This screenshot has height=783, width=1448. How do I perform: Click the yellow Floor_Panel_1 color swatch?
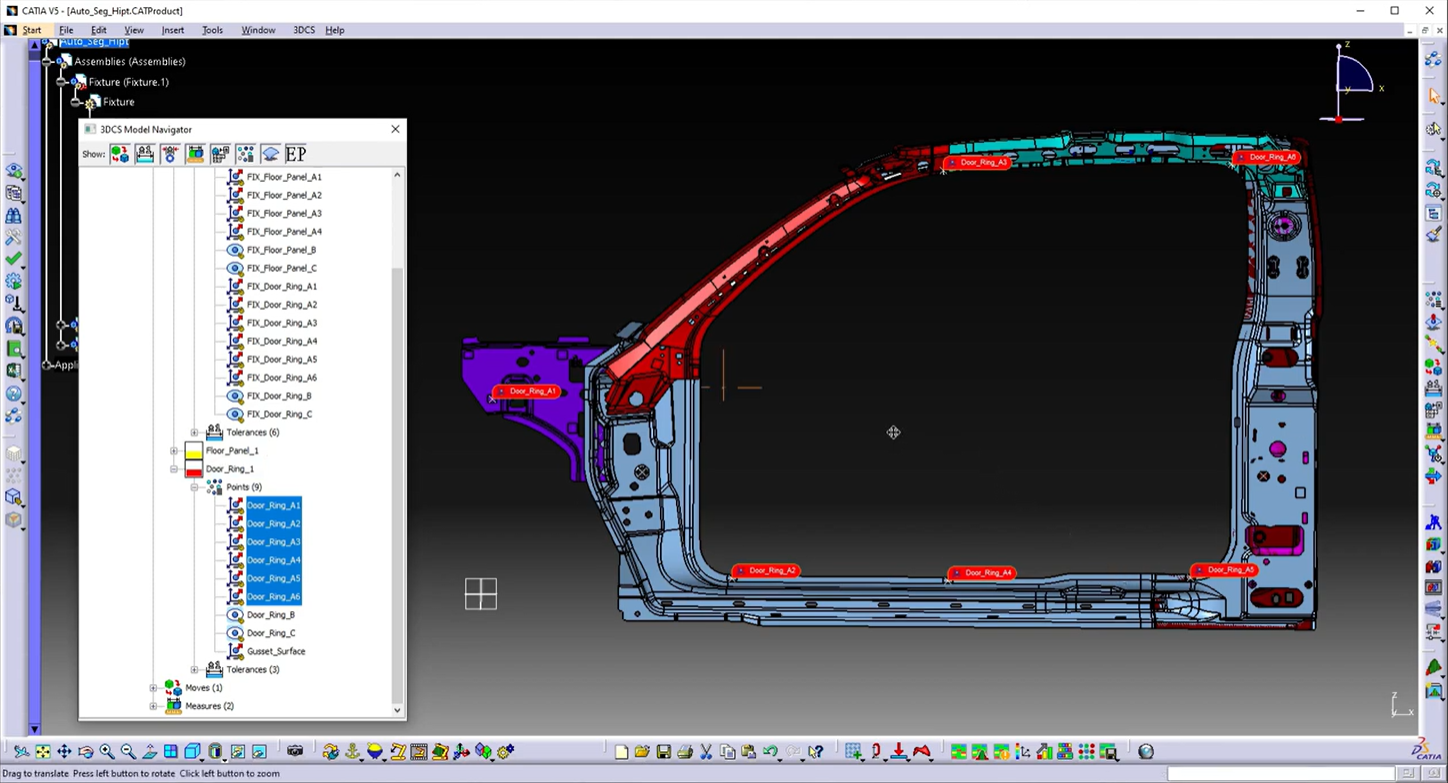coord(194,451)
